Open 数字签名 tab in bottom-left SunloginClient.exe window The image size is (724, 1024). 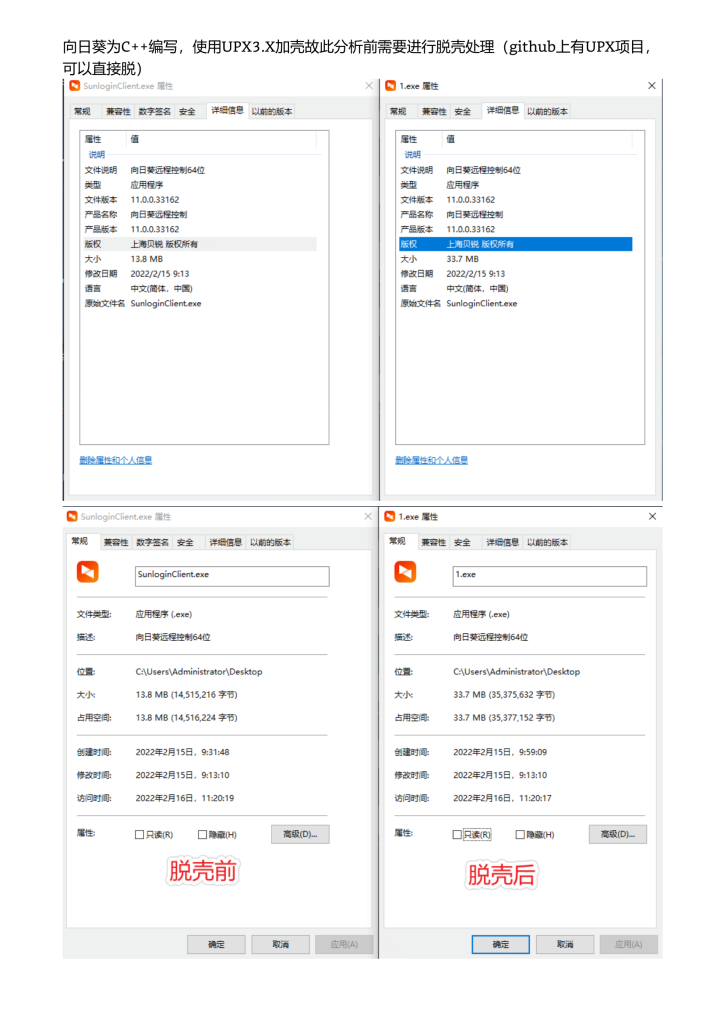pos(153,543)
